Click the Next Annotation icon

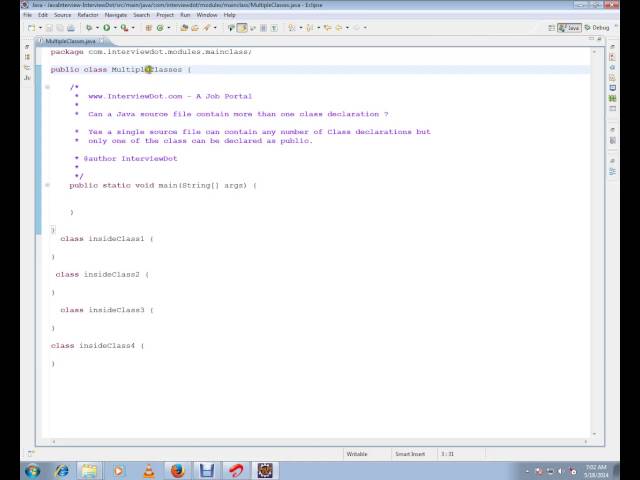pyautogui.click(x=292, y=28)
